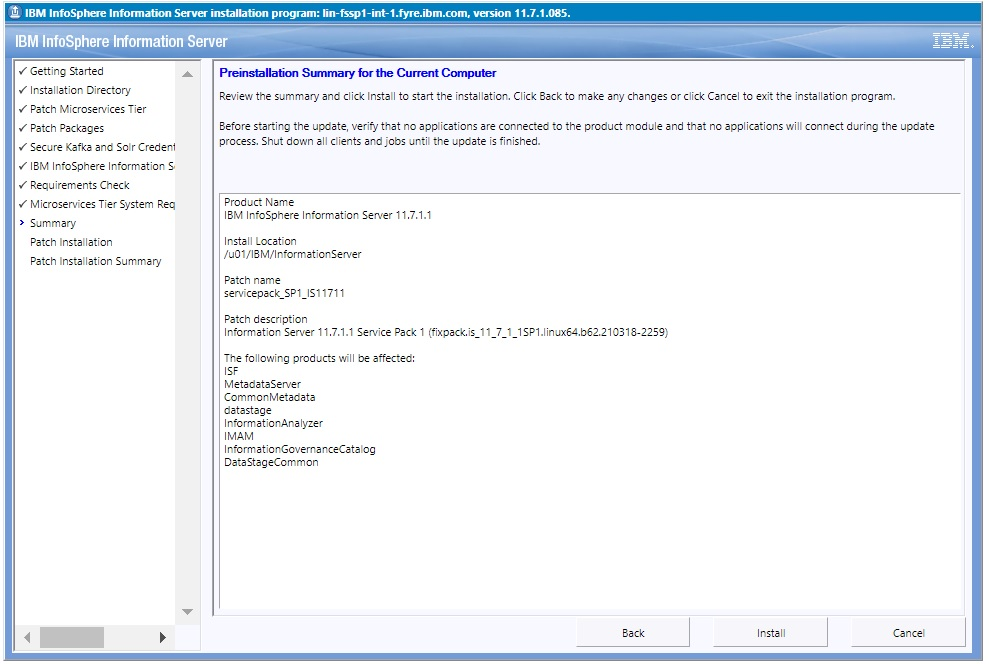Open Patch Microservices Tier step
Screen dimensions: 989x664
pyautogui.click(x=88, y=109)
